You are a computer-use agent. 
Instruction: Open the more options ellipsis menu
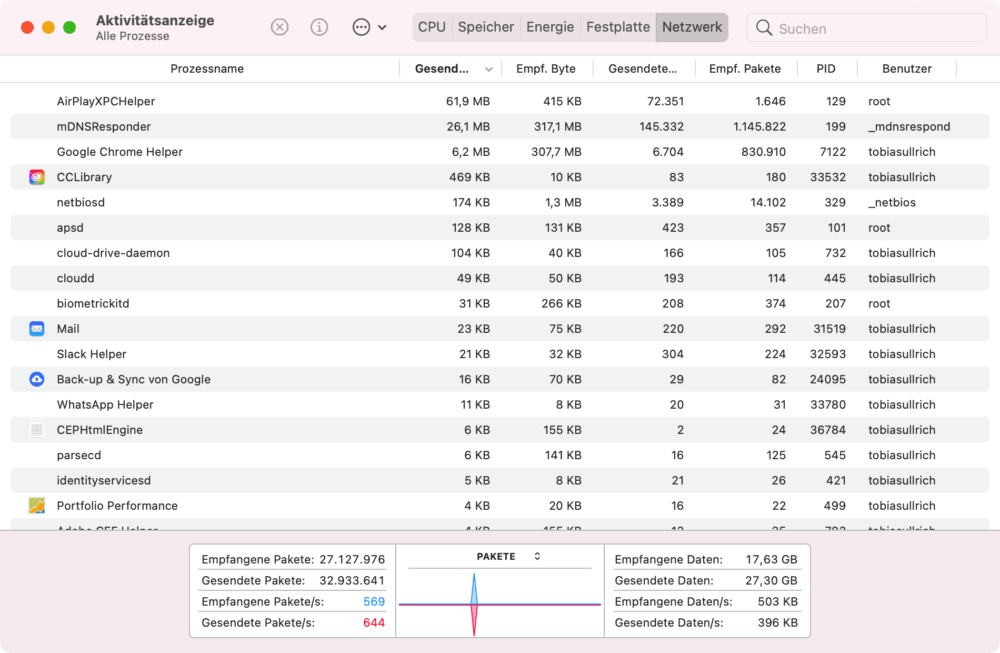(x=369, y=27)
